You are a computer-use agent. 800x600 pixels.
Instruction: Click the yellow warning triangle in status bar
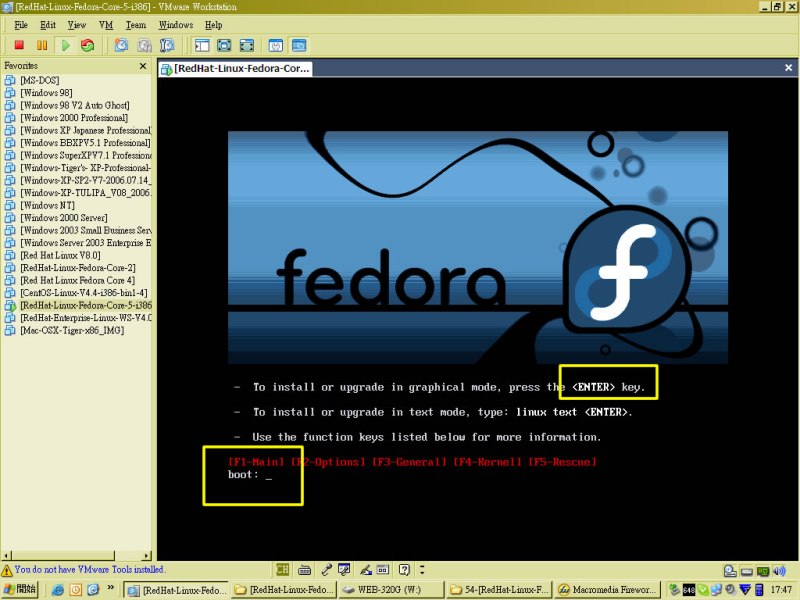point(7,570)
